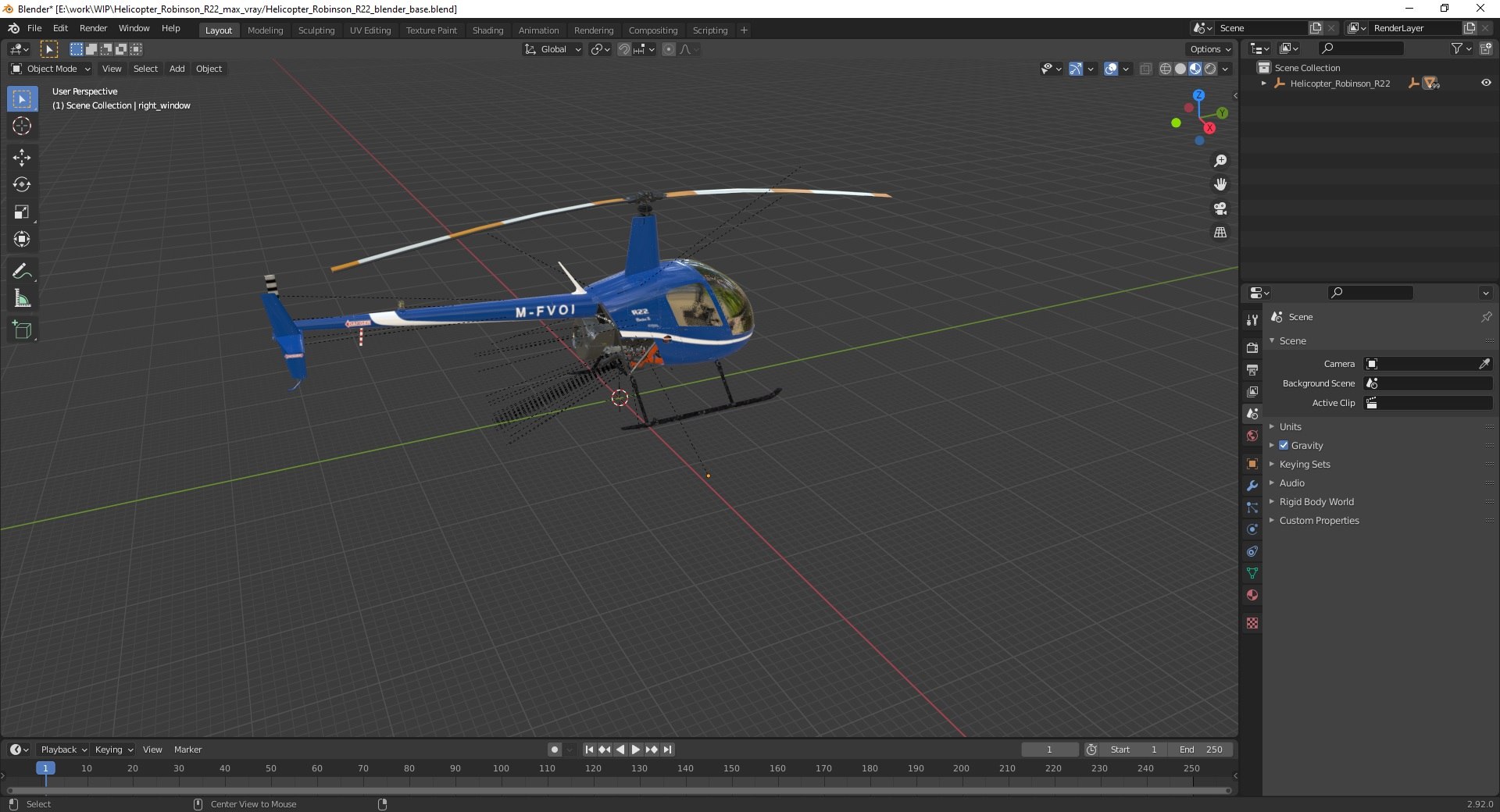Viewport: 1500px width, 812px height.
Task: Toggle X-ray view
Action: click(1145, 69)
